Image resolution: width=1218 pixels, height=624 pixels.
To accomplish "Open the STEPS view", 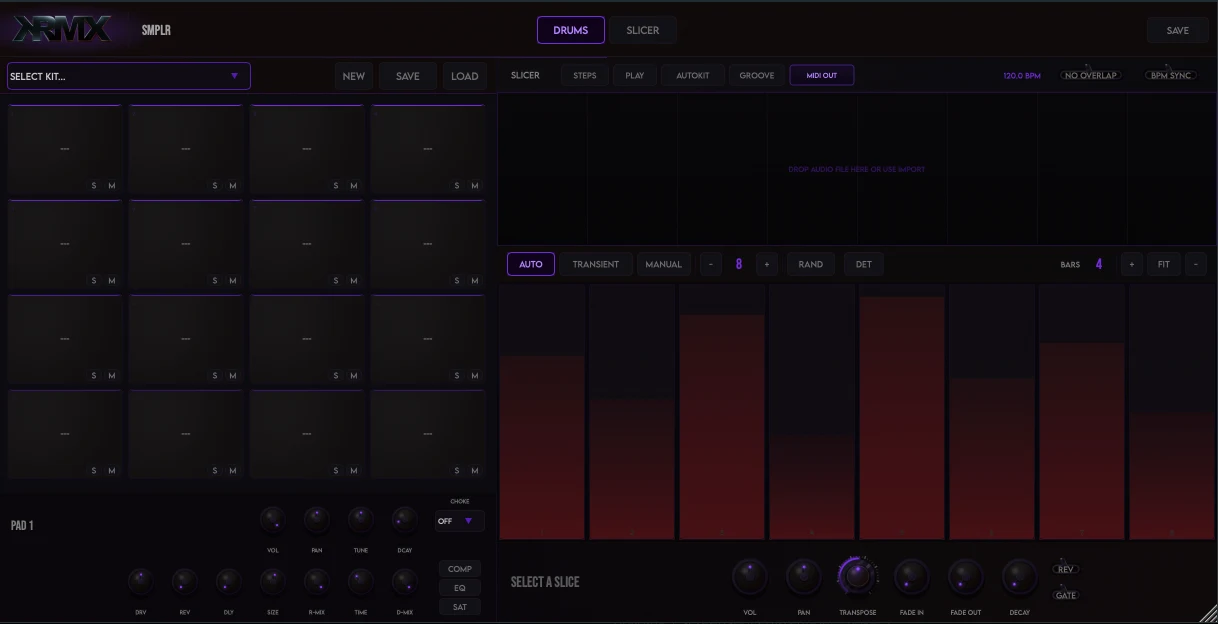I will 585,75.
